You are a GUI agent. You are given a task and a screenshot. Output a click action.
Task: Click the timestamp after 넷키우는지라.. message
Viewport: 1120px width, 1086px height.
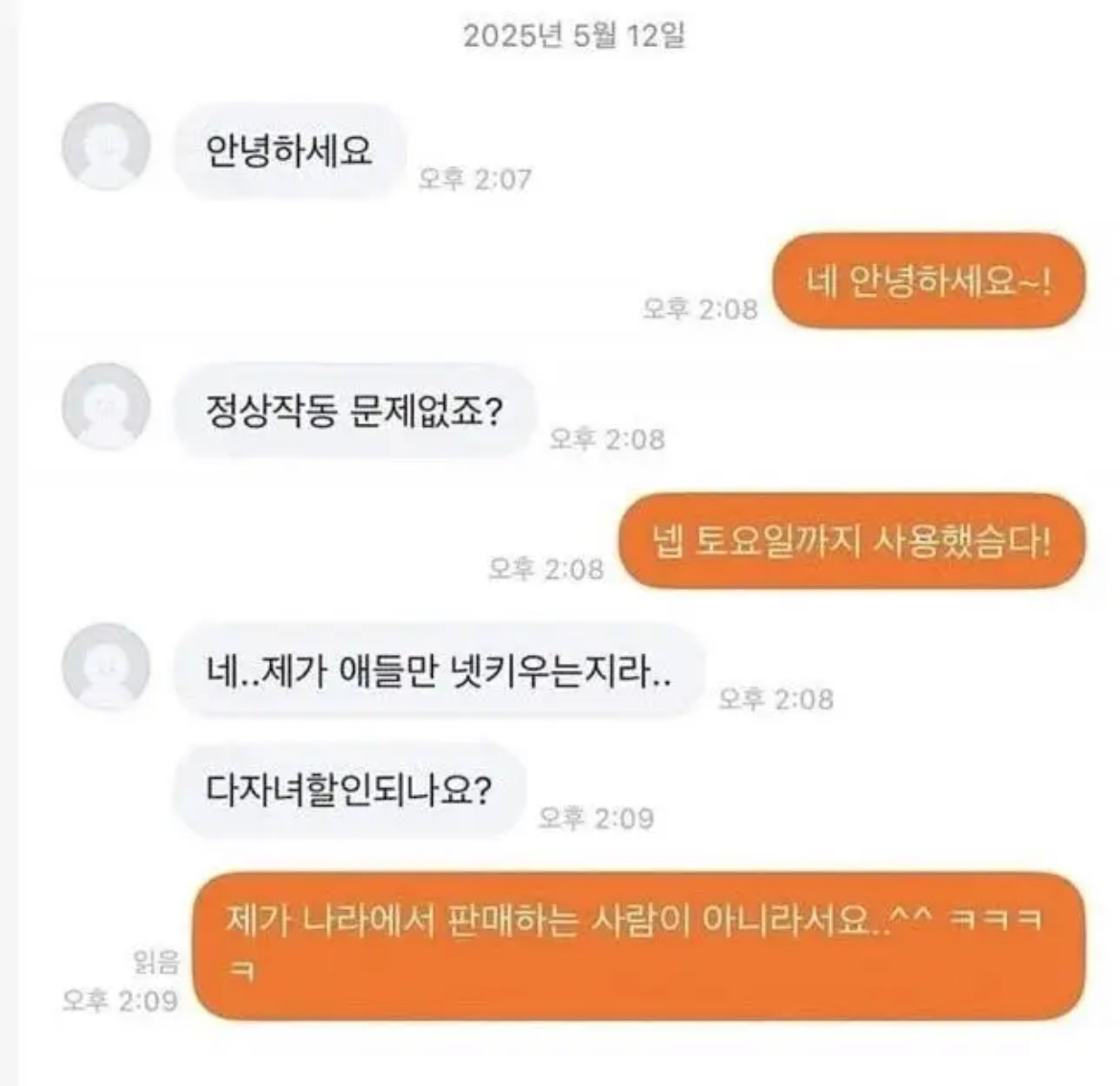[775, 698]
